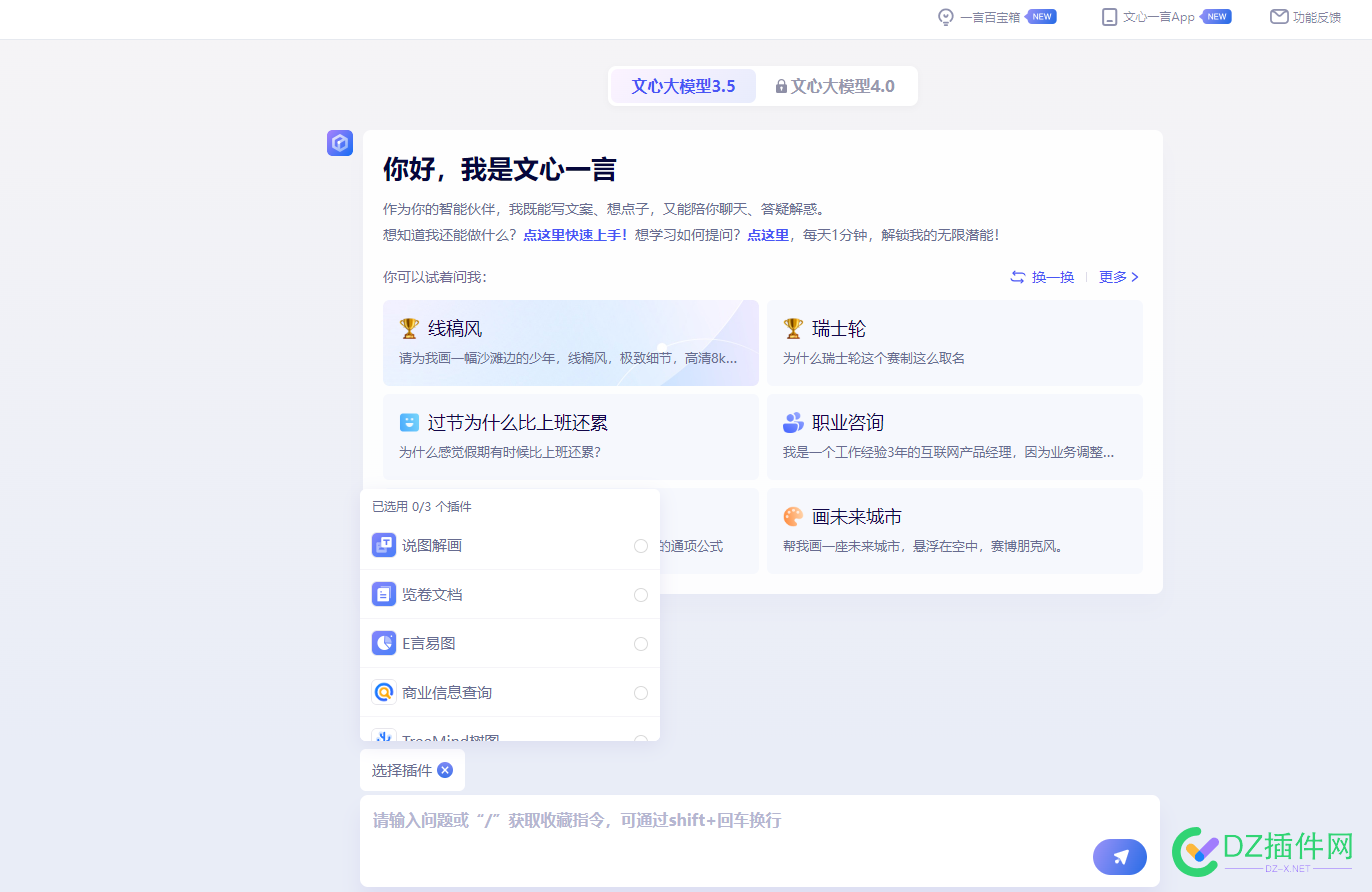The width and height of the screenshot is (1372, 892).
Task: Click the 览卷文档 plugin icon
Action: click(384, 594)
